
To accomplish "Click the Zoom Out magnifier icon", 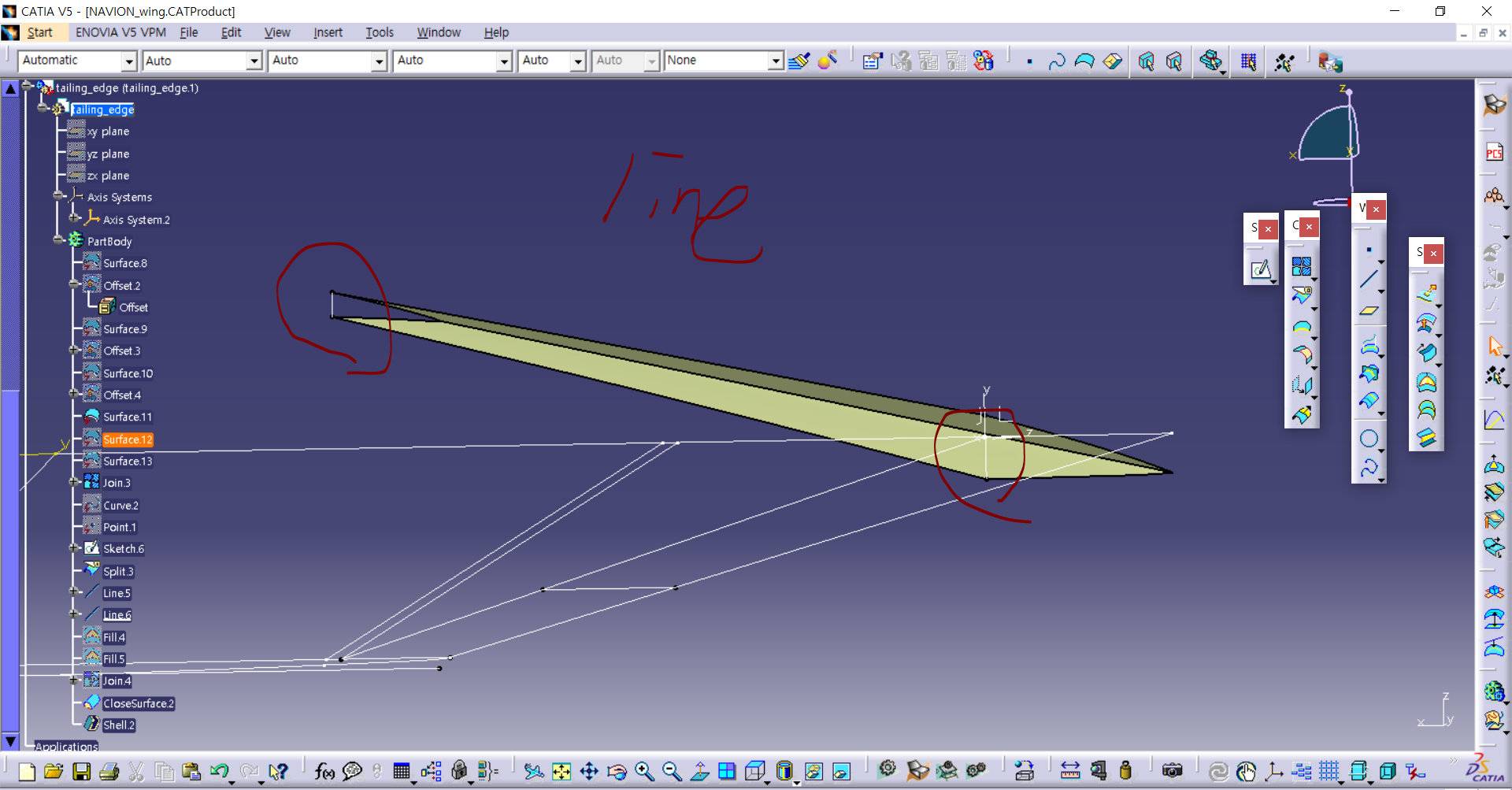I will click(672, 771).
